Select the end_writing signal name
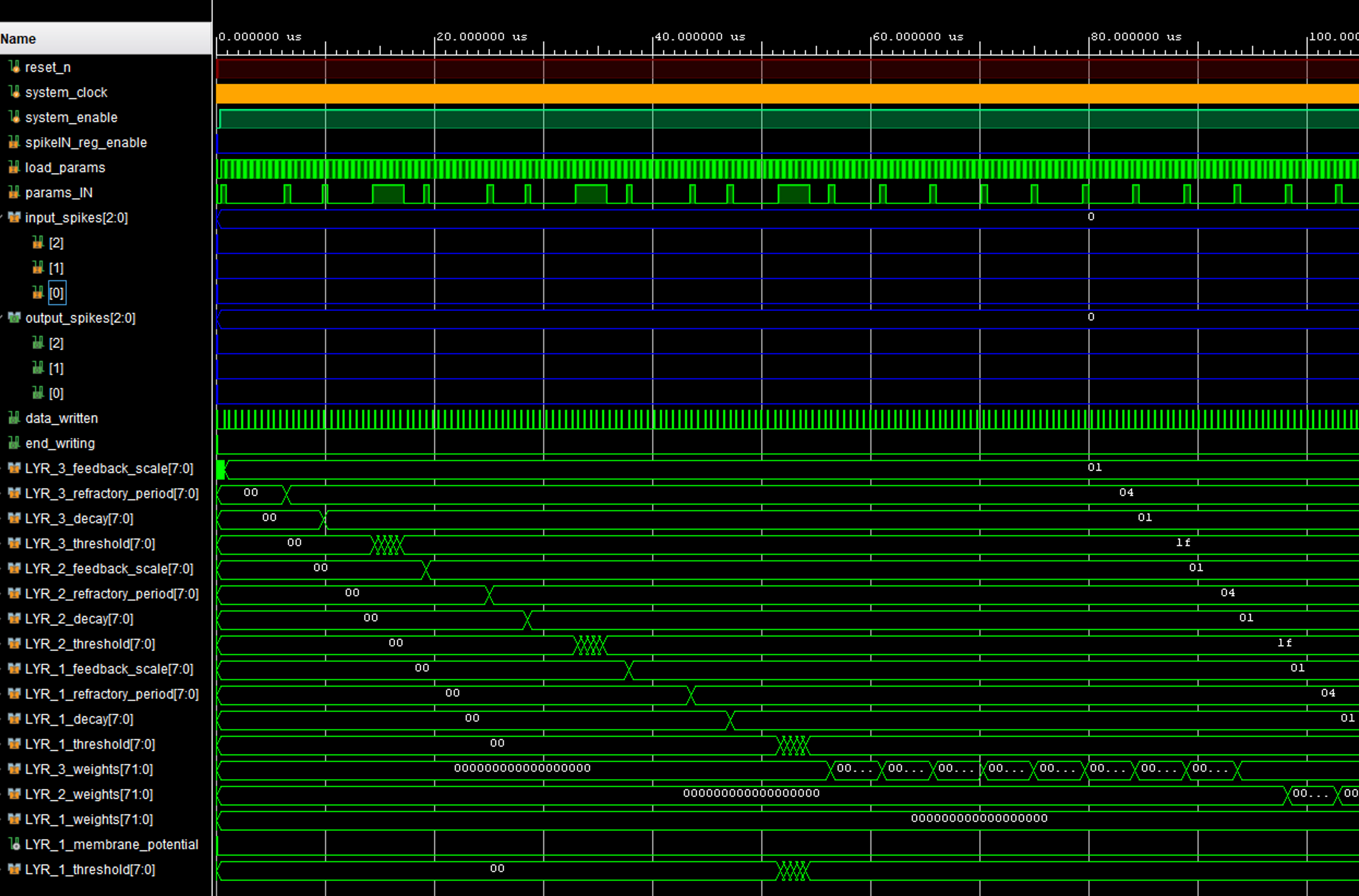This screenshot has height=896, width=1359. pos(60,443)
